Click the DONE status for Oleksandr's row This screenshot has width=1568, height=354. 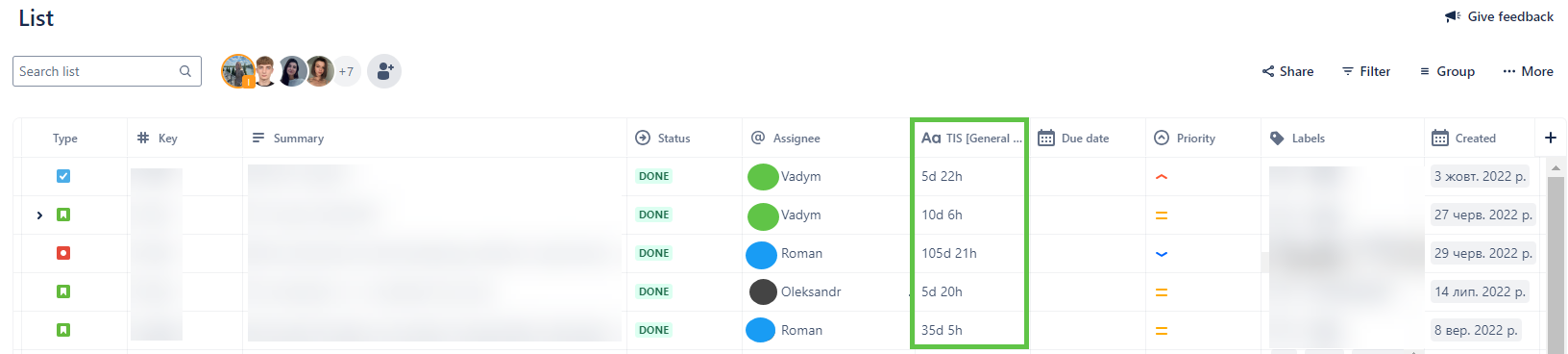pyautogui.click(x=654, y=291)
